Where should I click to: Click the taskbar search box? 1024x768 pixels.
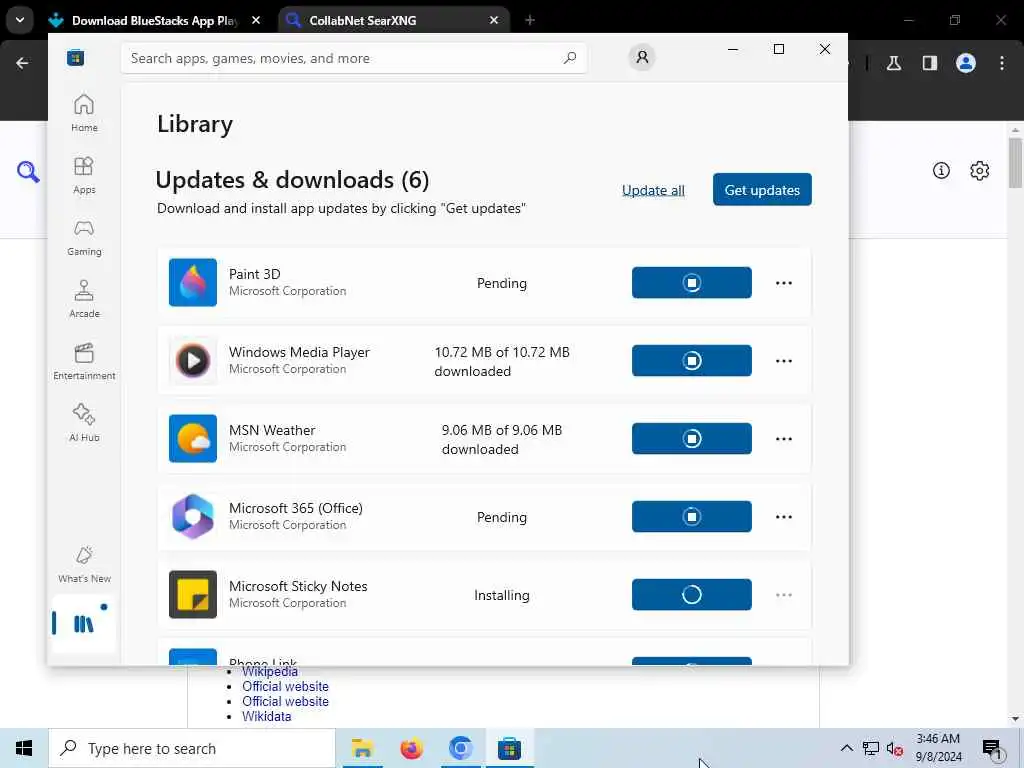coord(192,748)
